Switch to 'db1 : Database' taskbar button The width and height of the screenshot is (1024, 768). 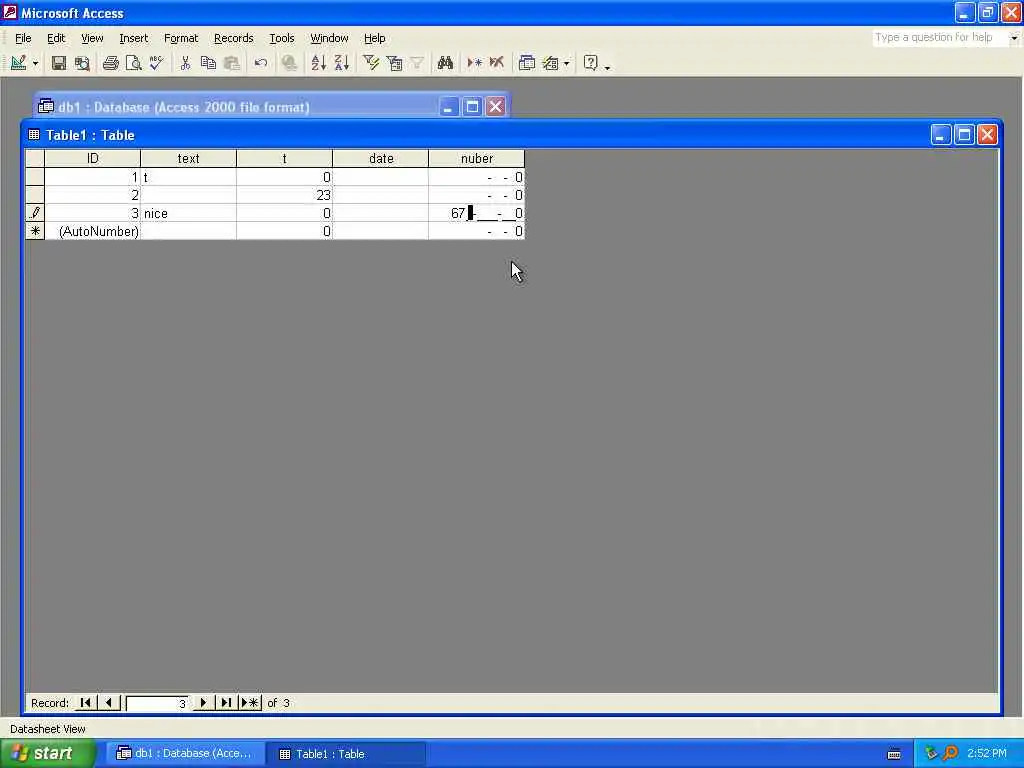(x=185, y=754)
